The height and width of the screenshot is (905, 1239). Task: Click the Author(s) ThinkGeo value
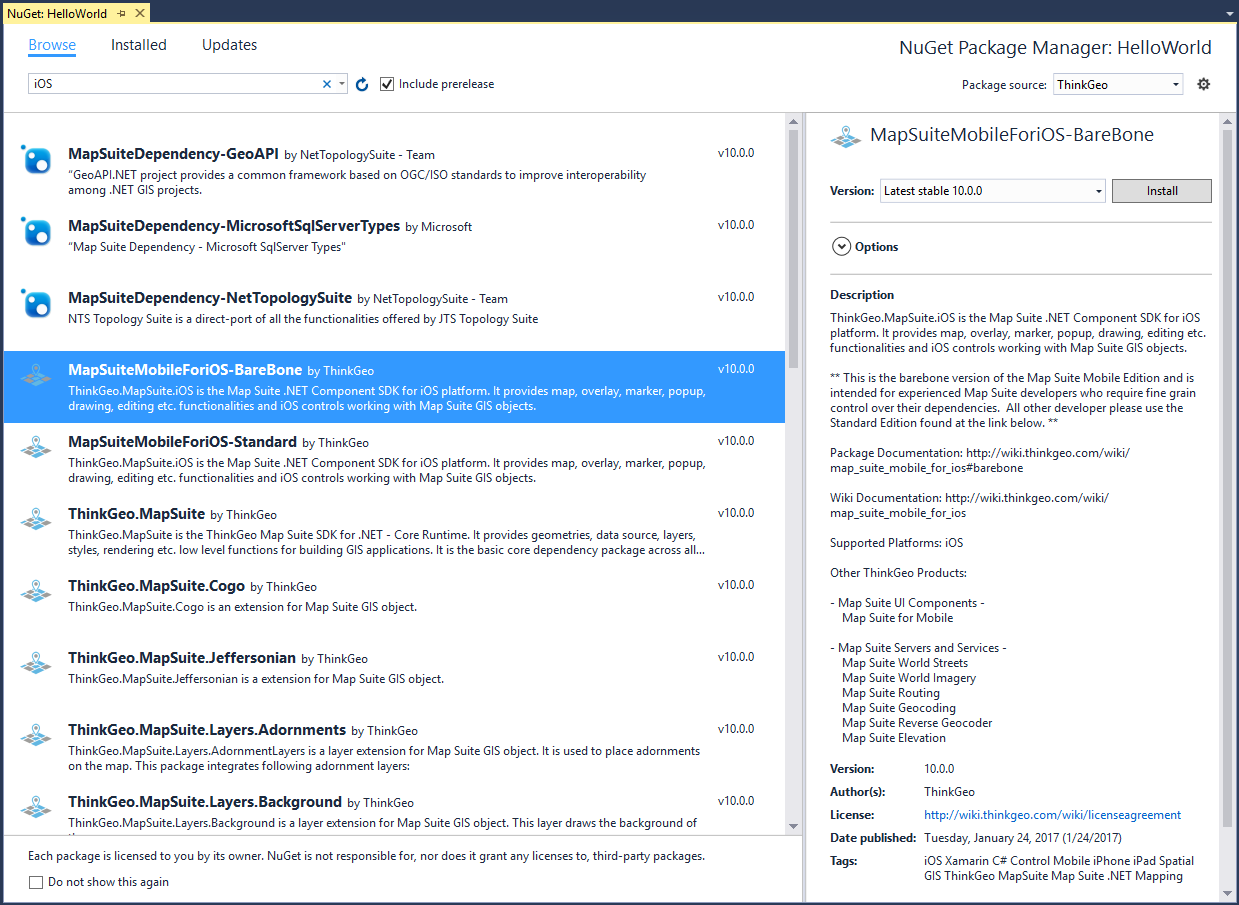[x=949, y=792]
